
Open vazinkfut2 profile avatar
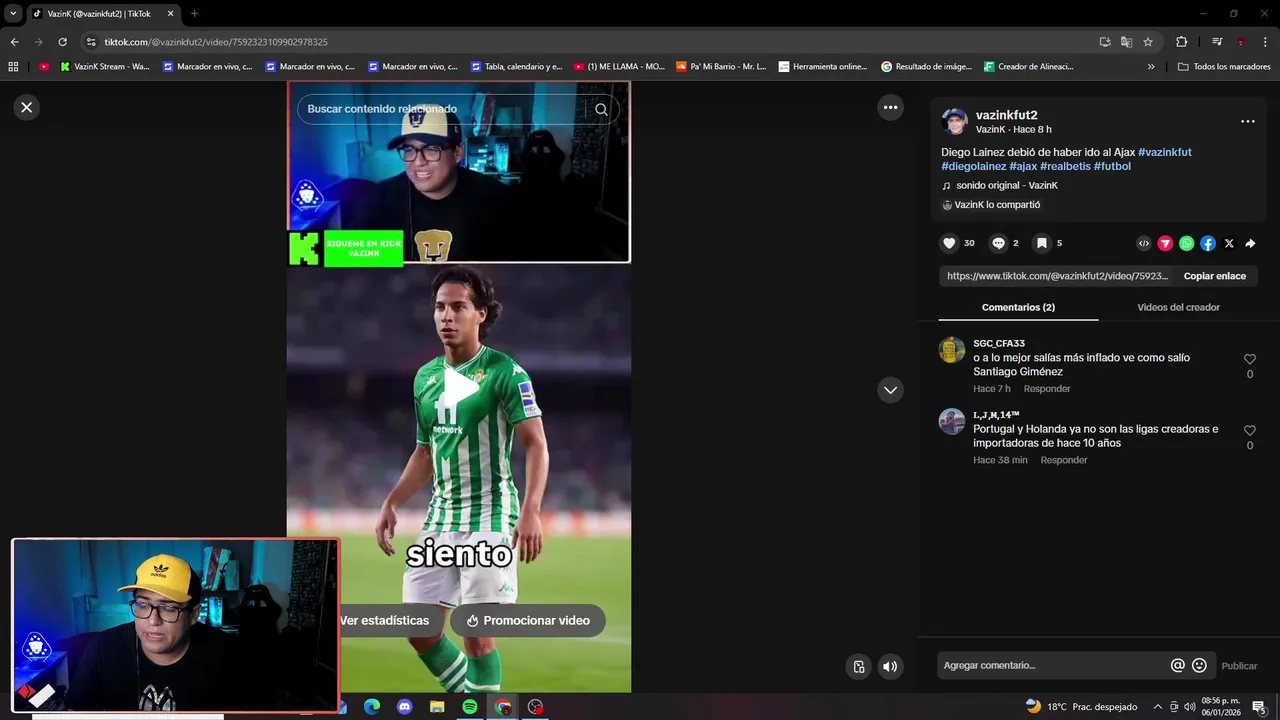[954, 122]
